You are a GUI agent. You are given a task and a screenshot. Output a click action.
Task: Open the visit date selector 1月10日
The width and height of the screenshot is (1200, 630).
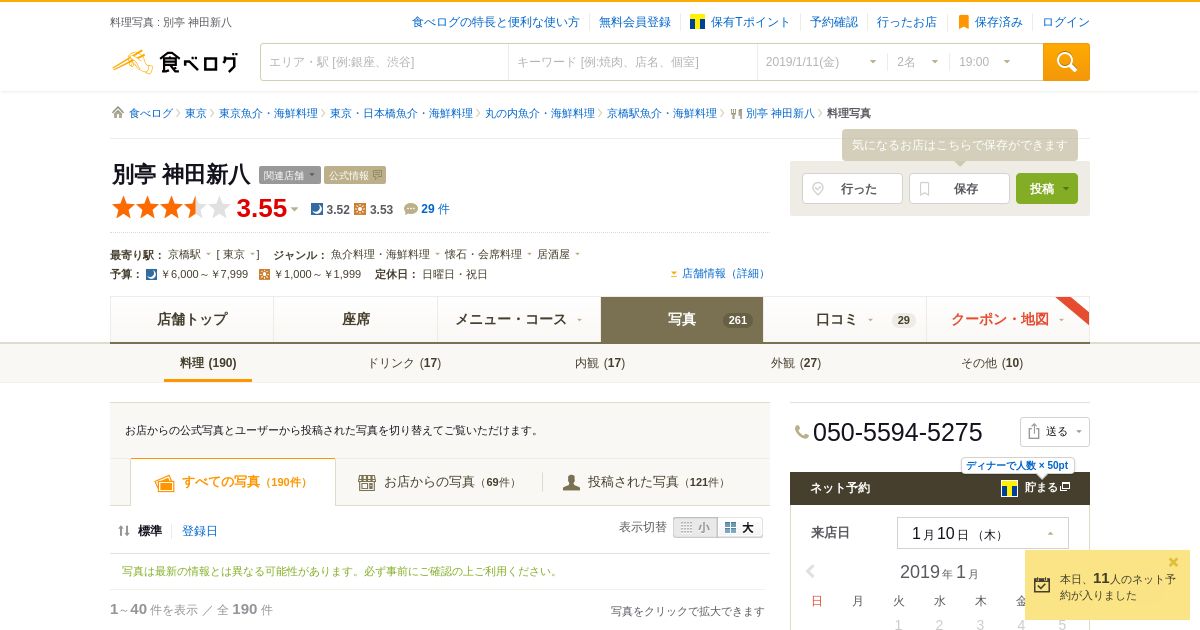click(983, 533)
